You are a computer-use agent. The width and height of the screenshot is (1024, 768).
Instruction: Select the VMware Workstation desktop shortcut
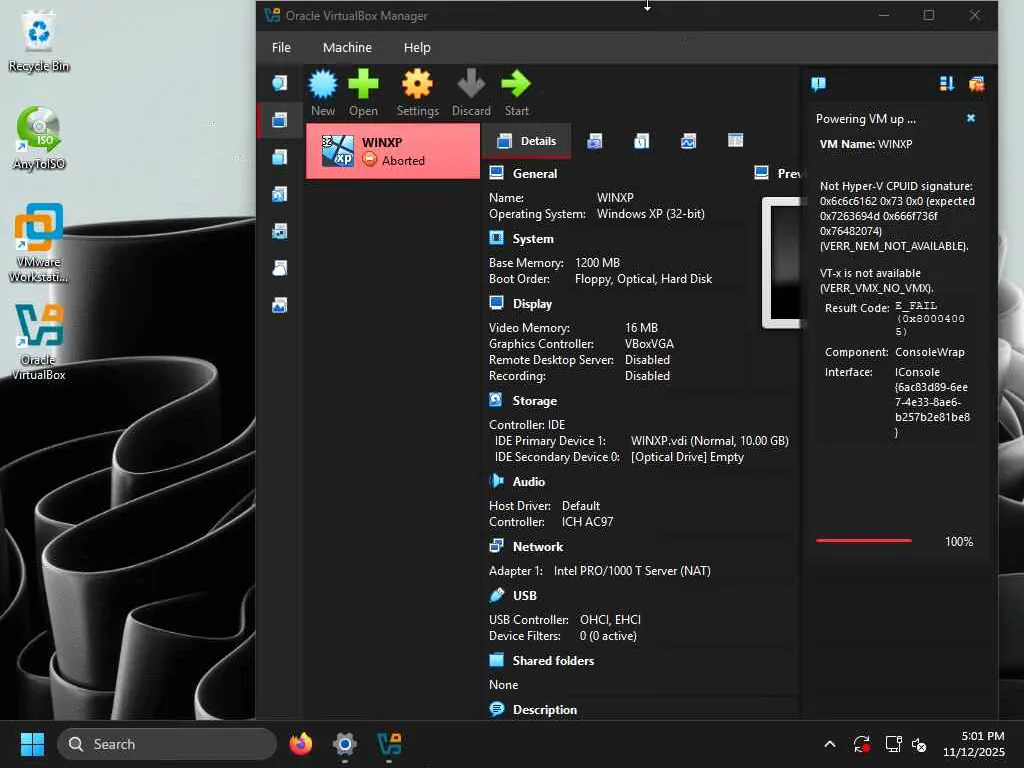39,242
